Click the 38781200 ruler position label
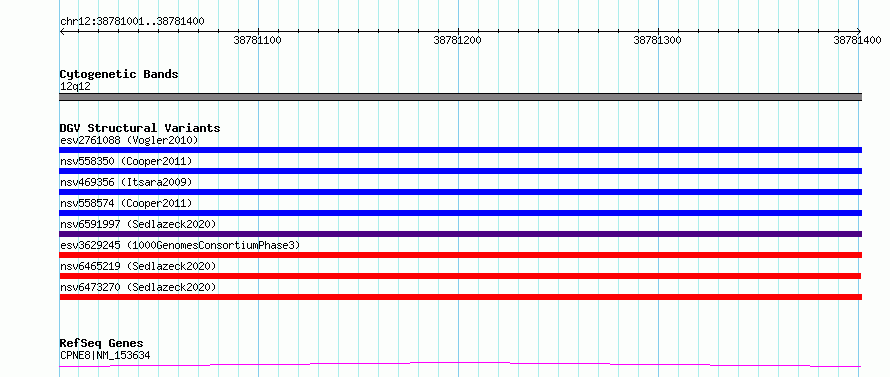The height and width of the screenshot is (377, 890). point(457,40)
